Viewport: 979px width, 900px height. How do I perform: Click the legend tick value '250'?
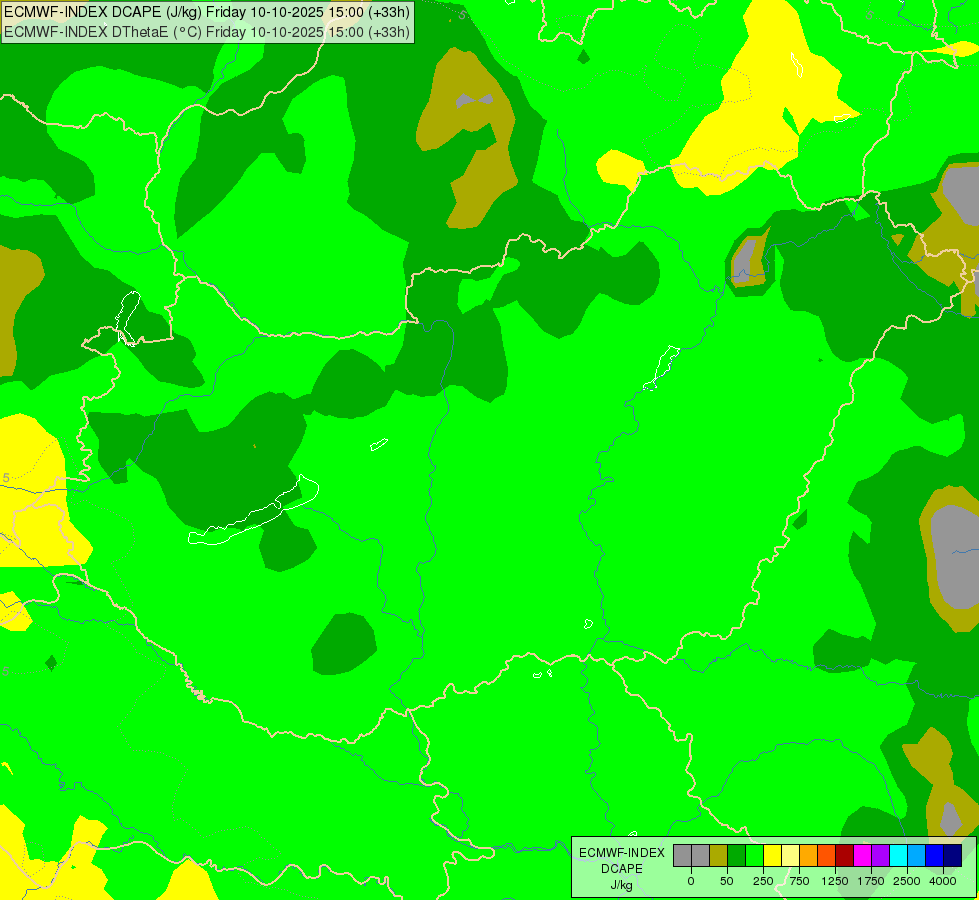(x=763, y=881)
